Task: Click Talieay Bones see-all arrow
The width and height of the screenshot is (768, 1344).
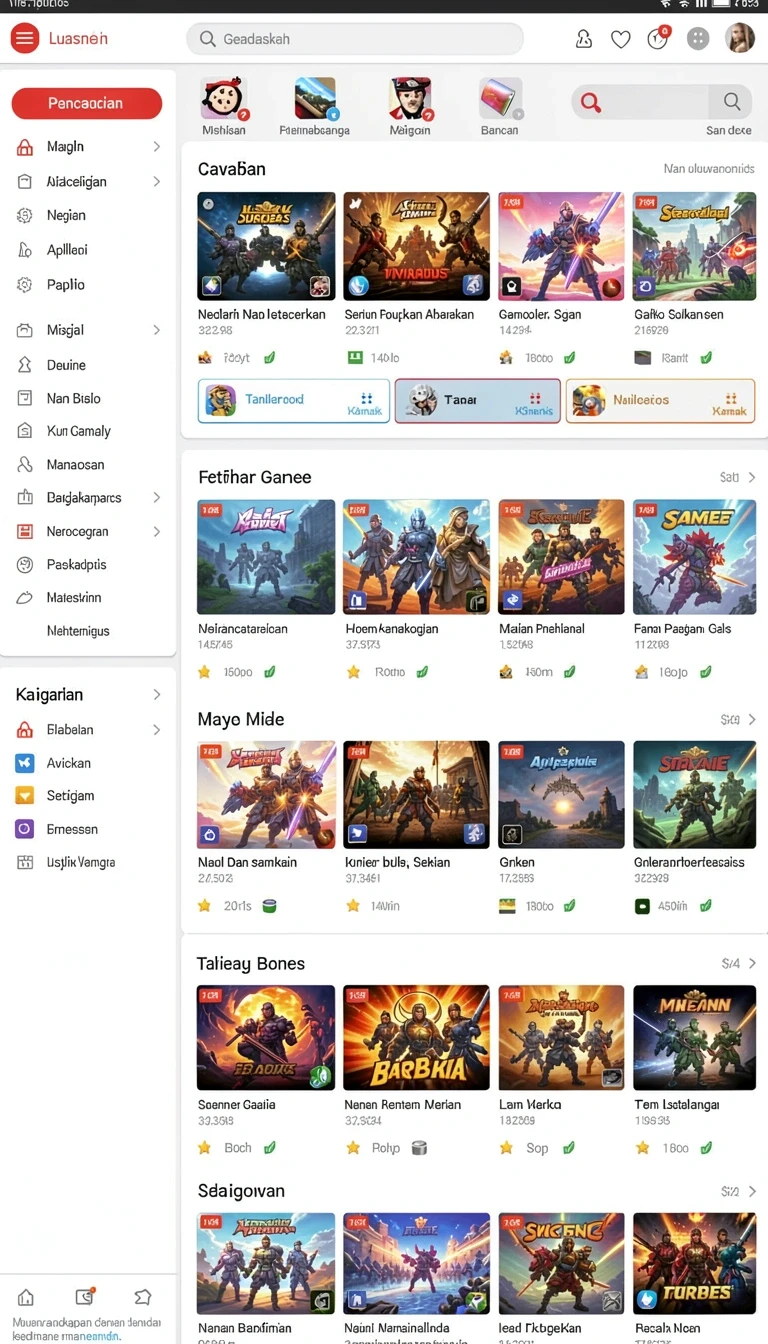Action: (751, 963)
